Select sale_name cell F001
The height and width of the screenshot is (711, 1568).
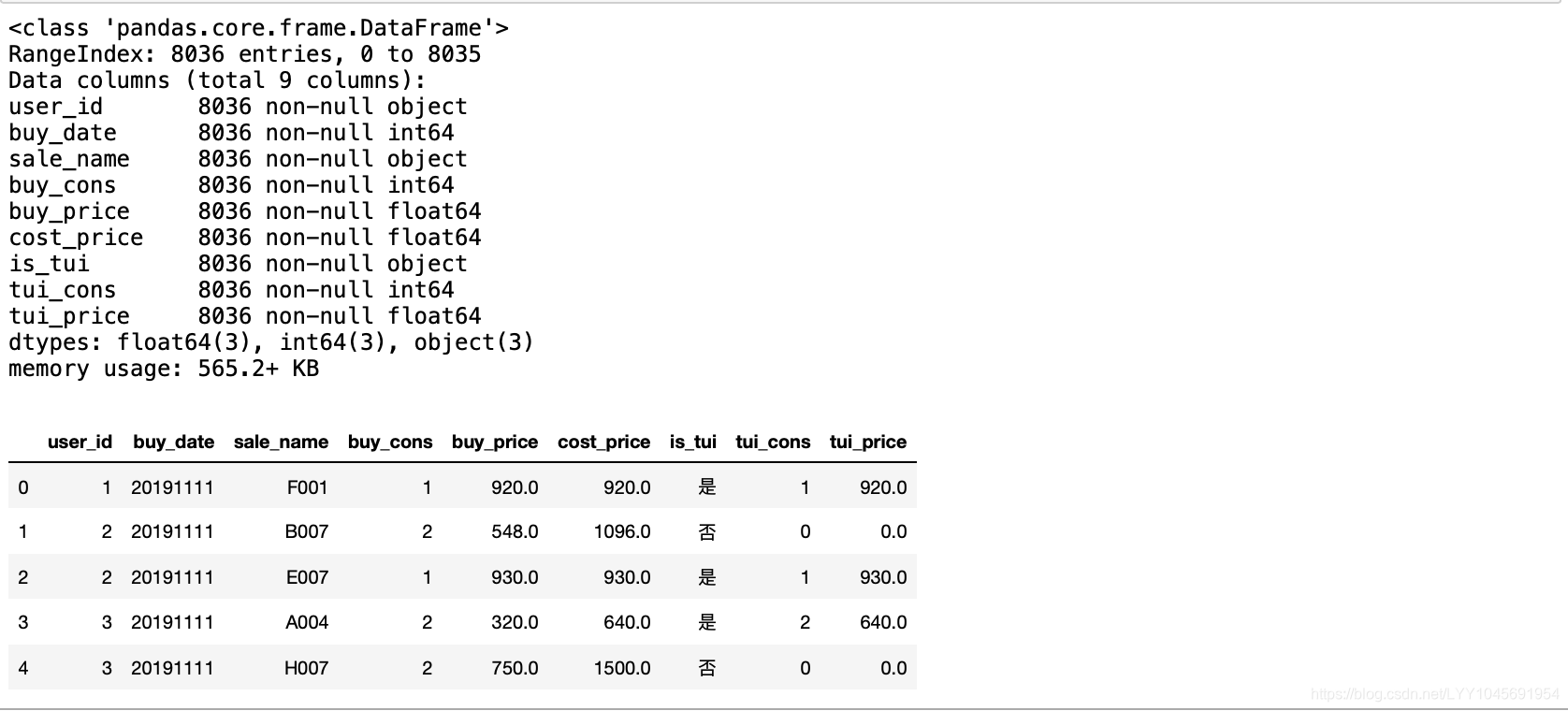(x=308, y=487)
